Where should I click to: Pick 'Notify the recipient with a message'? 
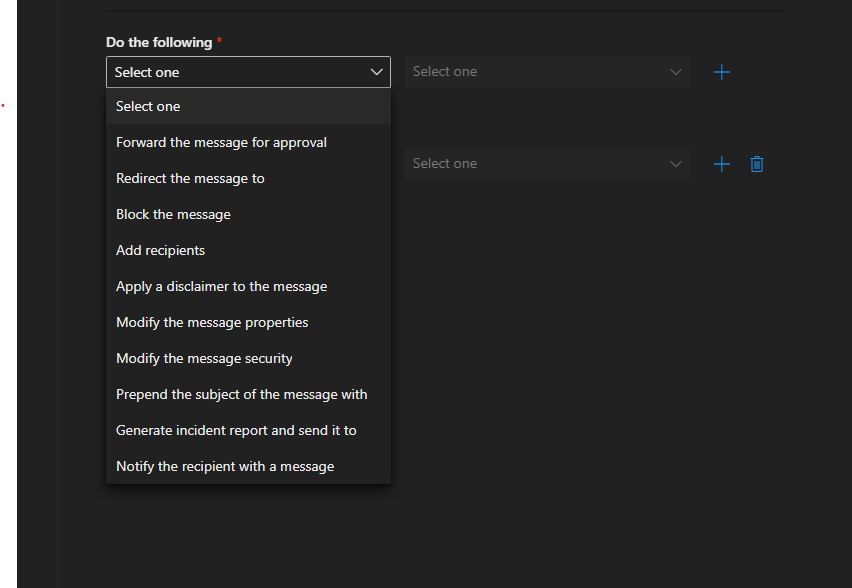tap(225, 467)
